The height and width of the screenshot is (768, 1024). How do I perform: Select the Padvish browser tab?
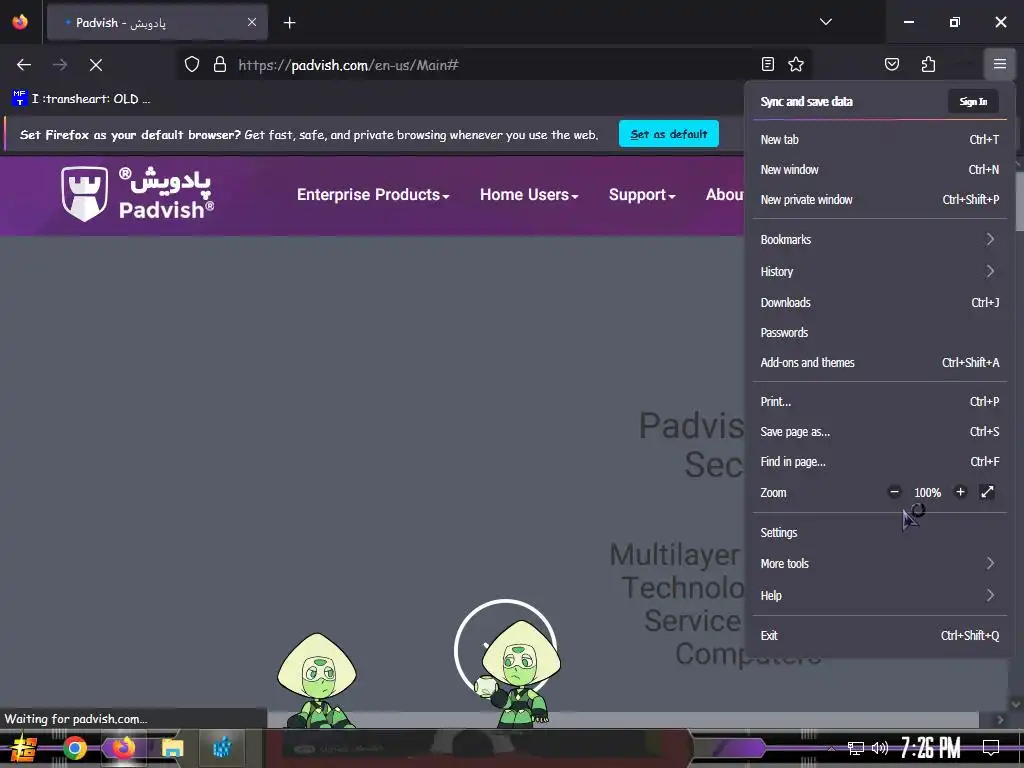click(157, 23)
